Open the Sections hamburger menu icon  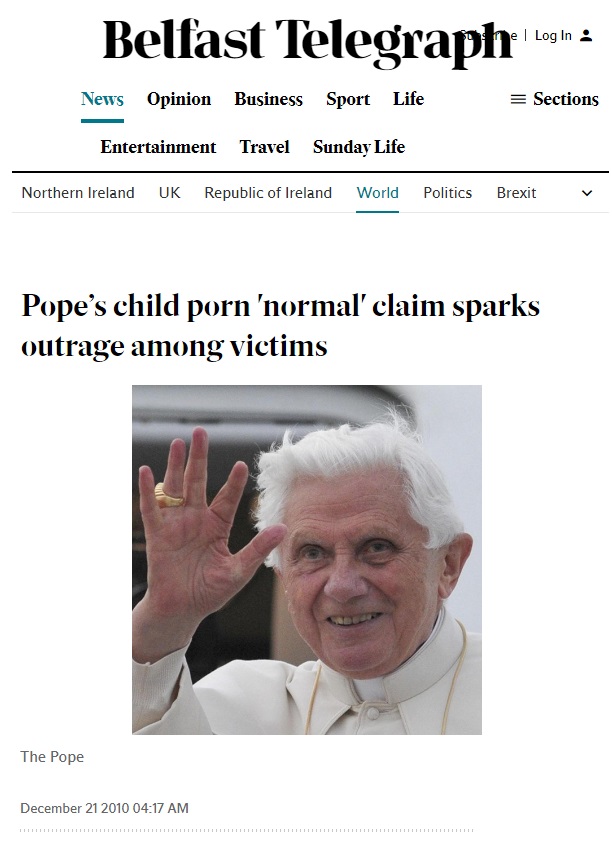click(x=518, y=99)
